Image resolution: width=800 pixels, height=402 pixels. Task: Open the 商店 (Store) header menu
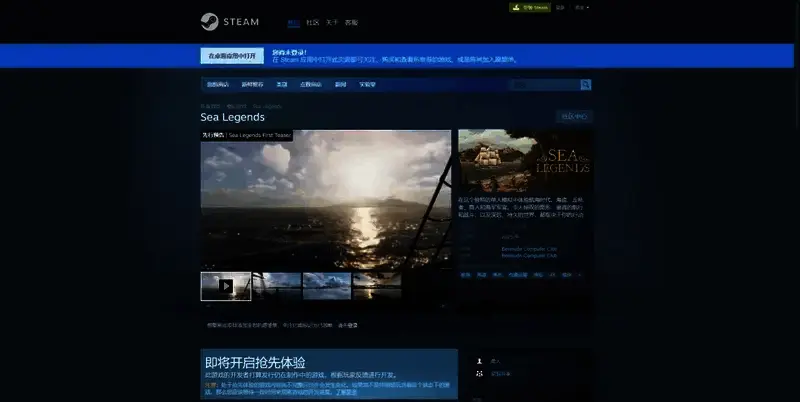click(x=293, y=22)
